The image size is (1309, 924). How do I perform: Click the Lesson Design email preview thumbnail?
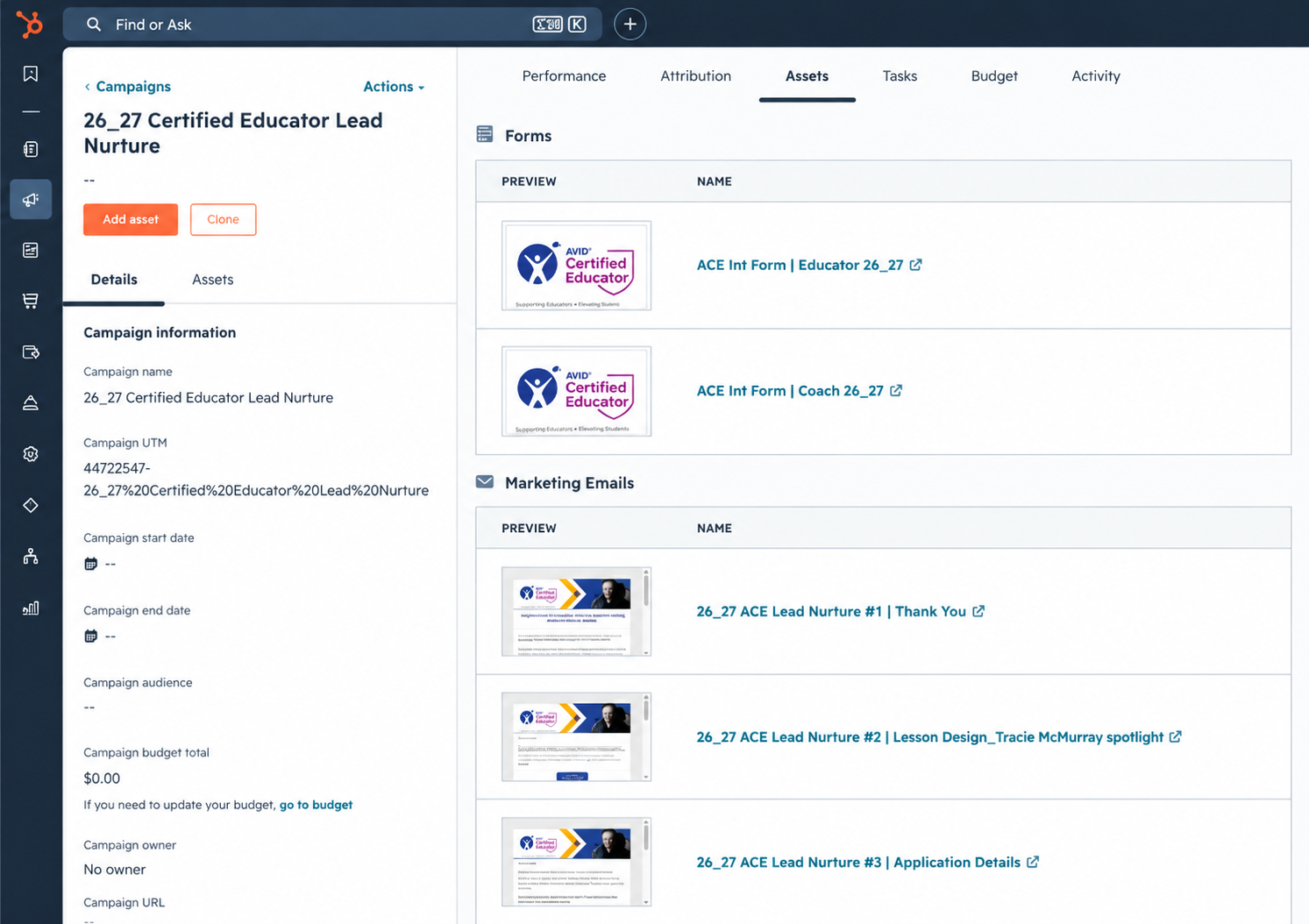(576, 736)
